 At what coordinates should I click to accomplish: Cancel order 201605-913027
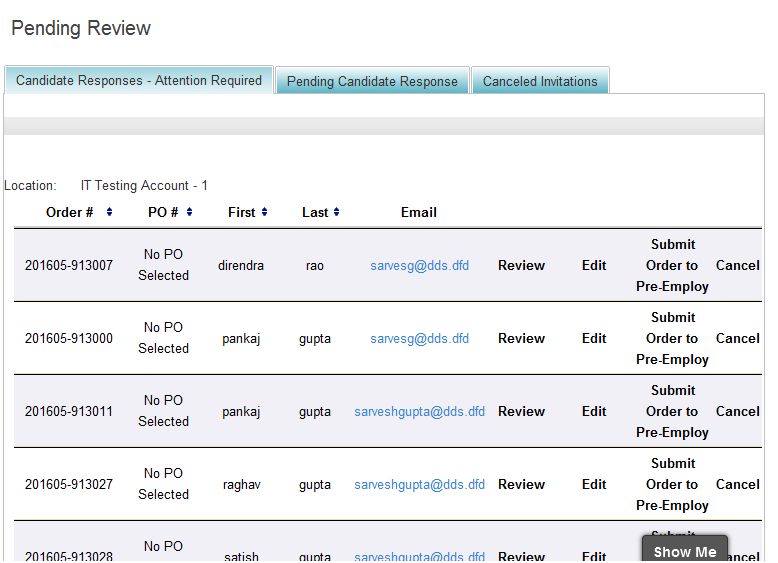738,484
